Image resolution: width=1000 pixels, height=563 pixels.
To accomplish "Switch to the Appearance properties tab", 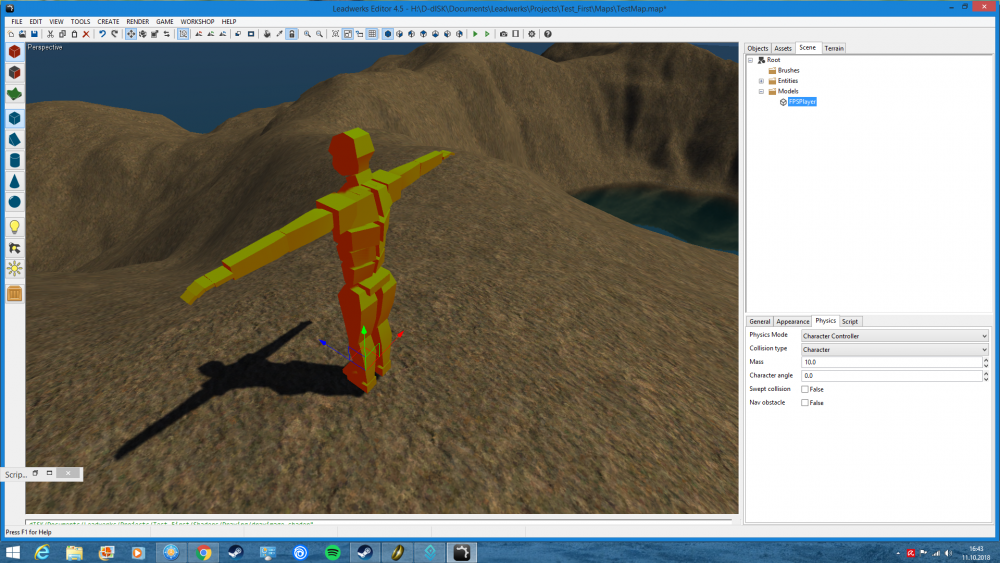I will pyautogui.click(x=793, y=321).
